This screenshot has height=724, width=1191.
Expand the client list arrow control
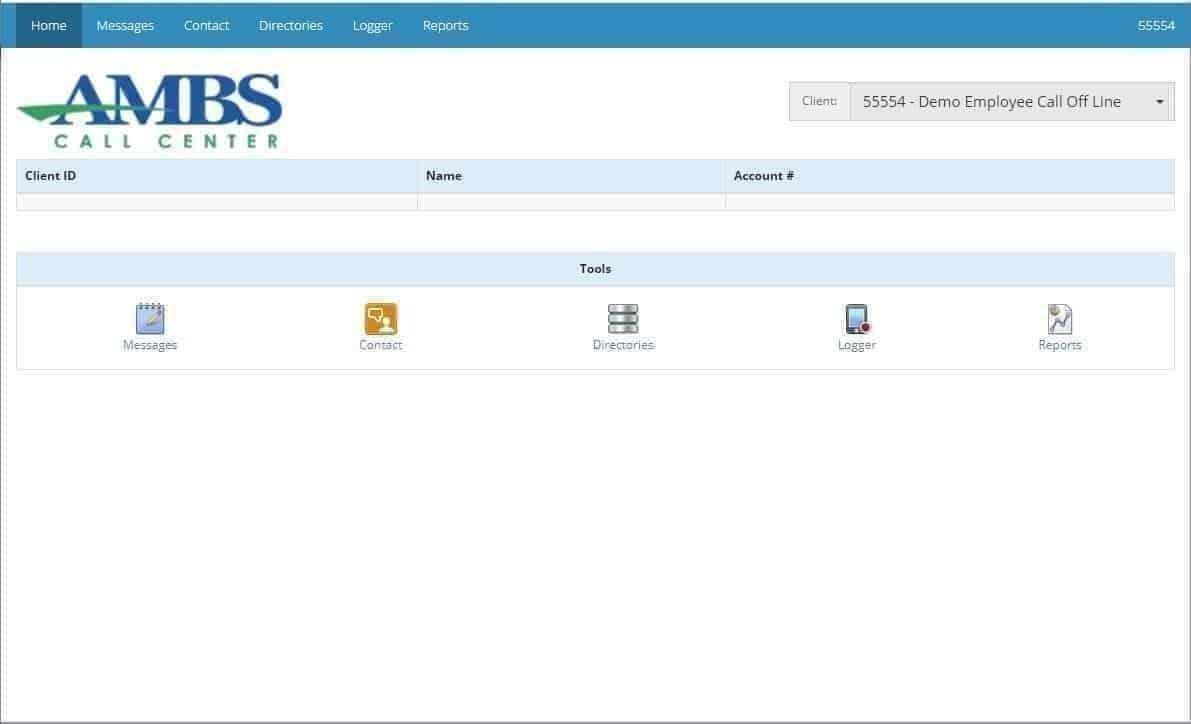(x=1159, y=101)
